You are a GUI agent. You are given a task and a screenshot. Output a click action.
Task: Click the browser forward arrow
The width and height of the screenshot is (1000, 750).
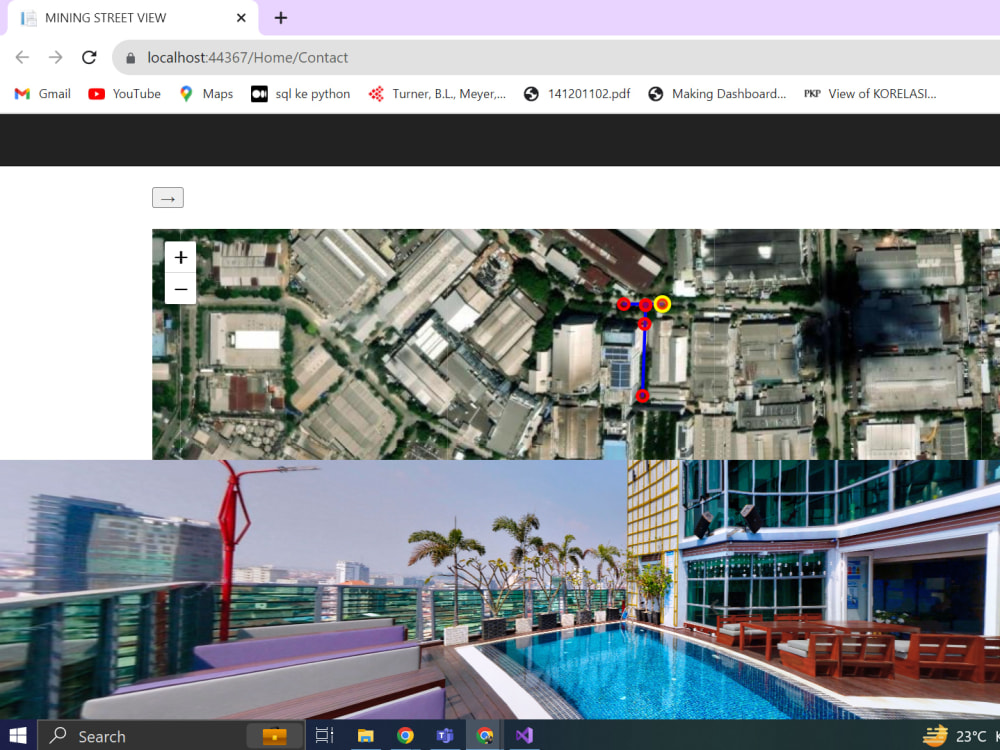pyautogui.click(x=56, y=57)
